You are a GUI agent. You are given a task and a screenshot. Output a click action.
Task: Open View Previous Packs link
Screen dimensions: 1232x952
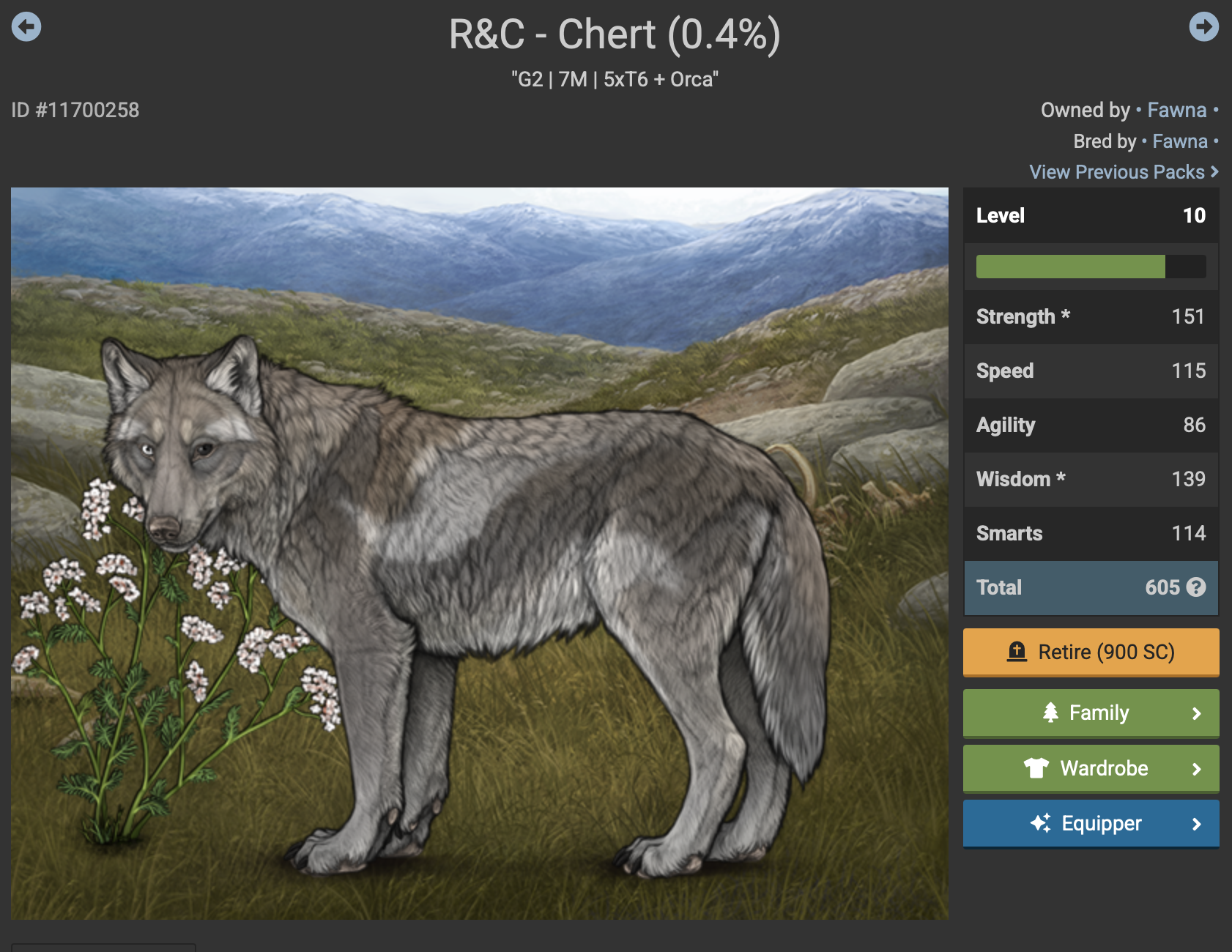[1124, 172]
